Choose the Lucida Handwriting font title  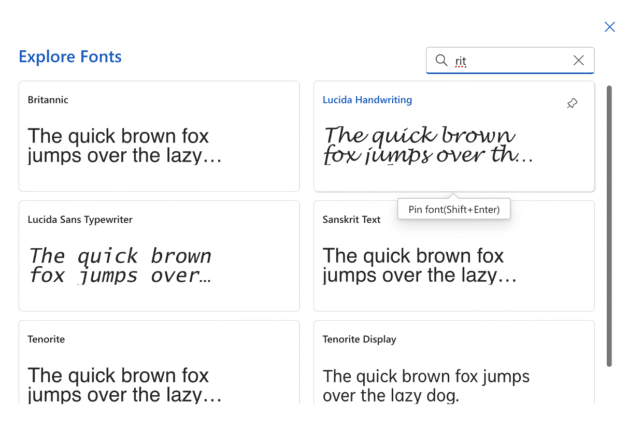[x=367, y=100]
